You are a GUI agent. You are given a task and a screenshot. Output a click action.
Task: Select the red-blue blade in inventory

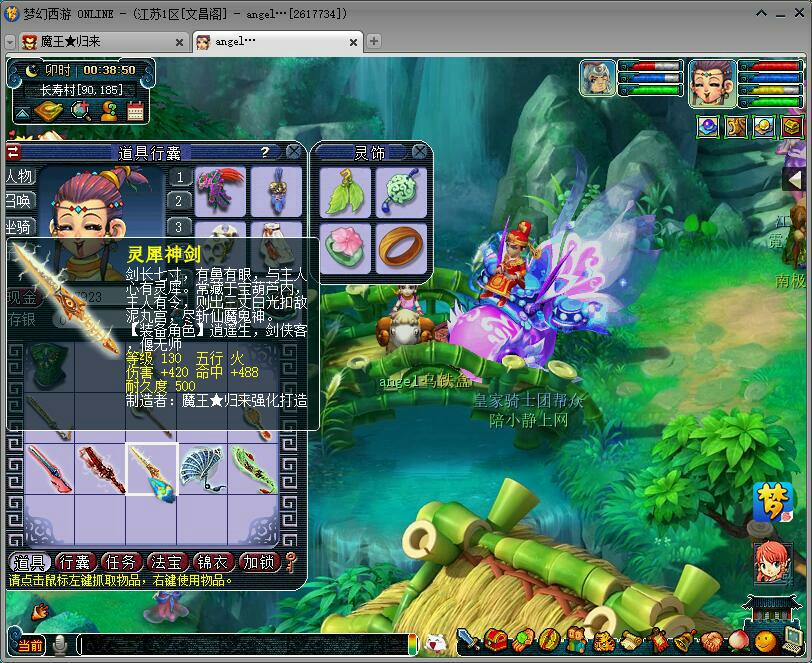pyautogui.click(x=50, y=469)
